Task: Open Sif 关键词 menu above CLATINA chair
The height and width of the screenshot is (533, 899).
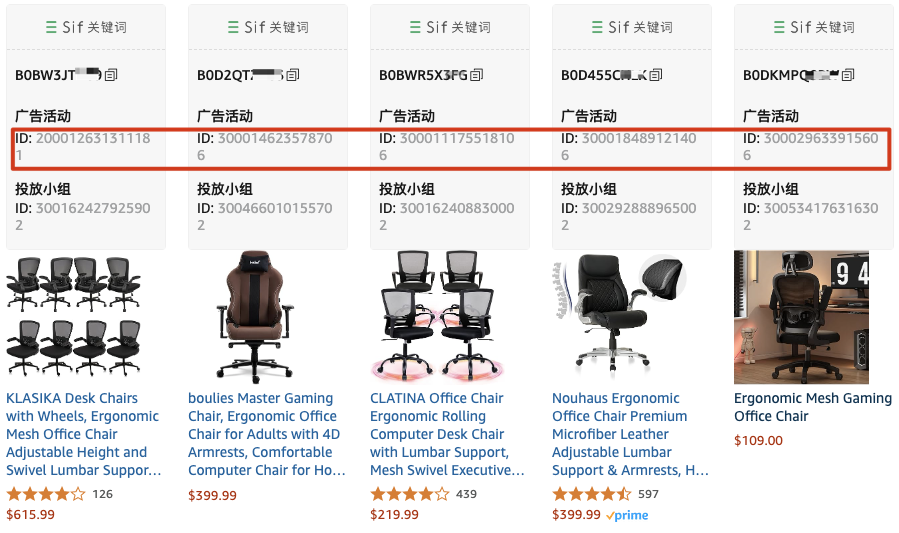Action: coord(450,27)
